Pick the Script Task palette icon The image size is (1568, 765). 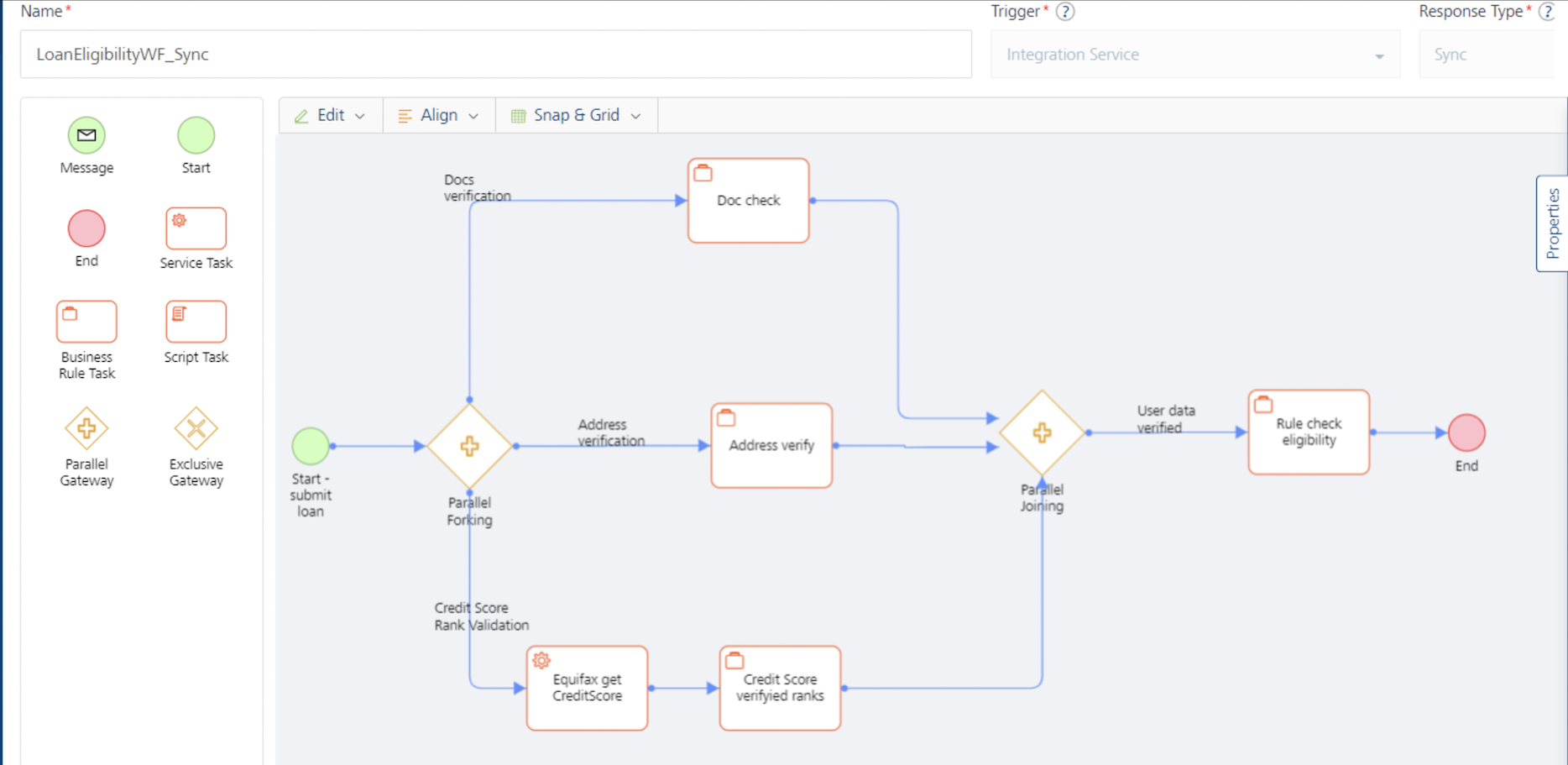196,322
